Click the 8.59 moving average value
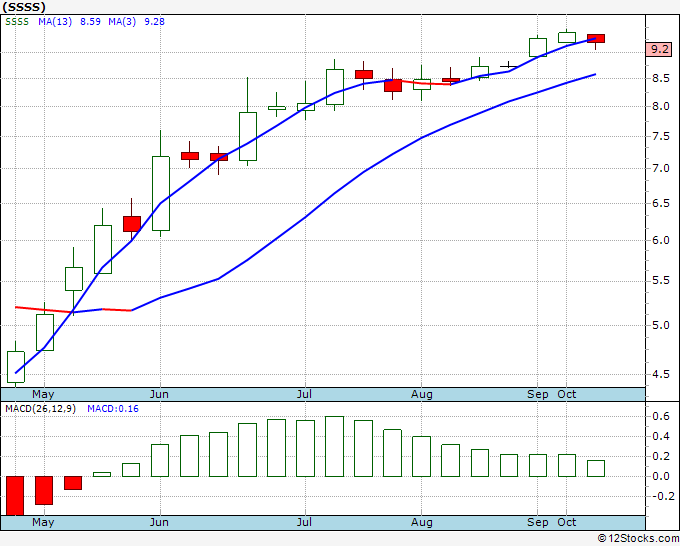This screenshot has height=546, width=680. pyautogui.click(x=90, y=21)
